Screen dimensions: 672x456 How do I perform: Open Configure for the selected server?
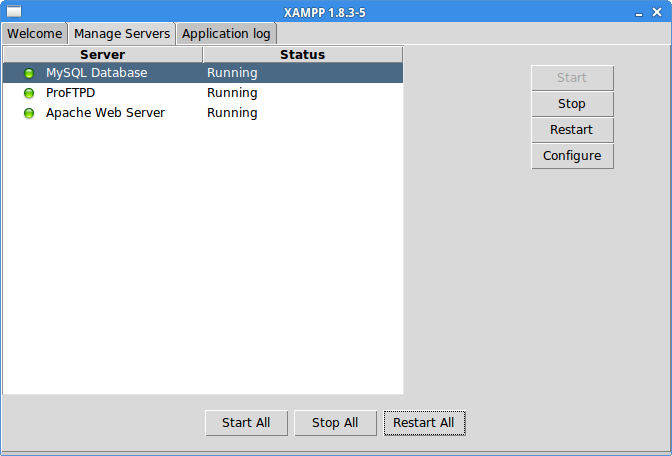point(572,156)
